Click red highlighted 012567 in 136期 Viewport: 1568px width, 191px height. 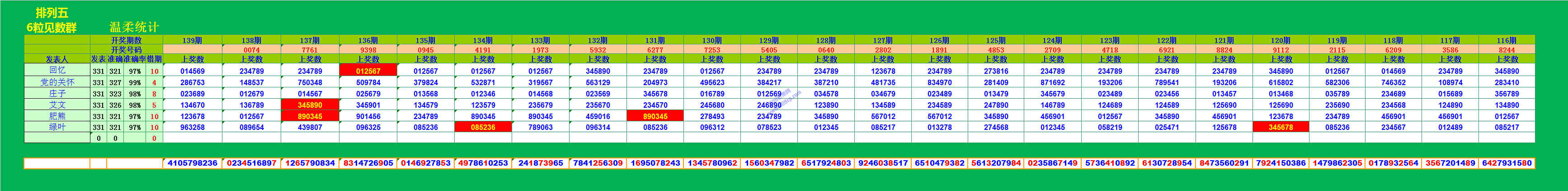click(367, 71)
